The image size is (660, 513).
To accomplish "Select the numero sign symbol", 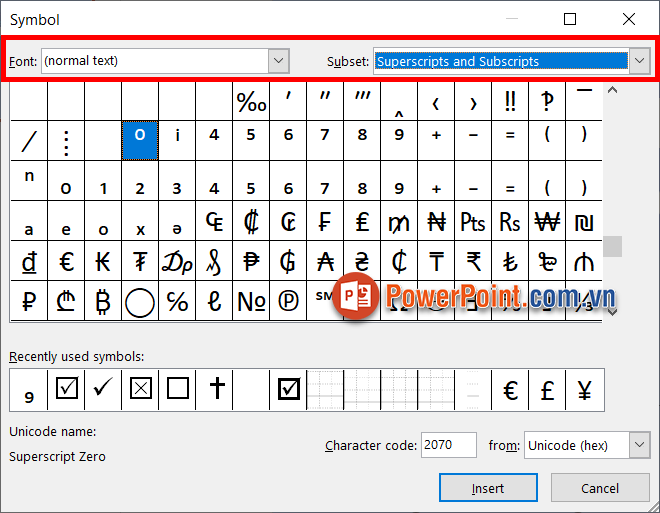I will click(x=251, y=300).
